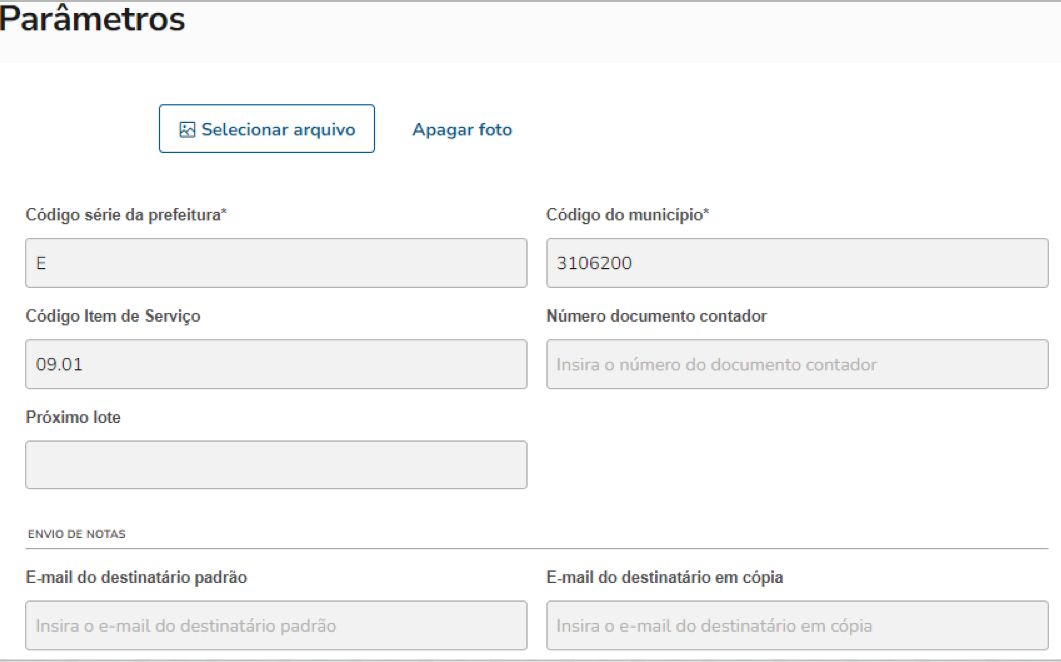Click the Código Item de Serviço label

113,316
